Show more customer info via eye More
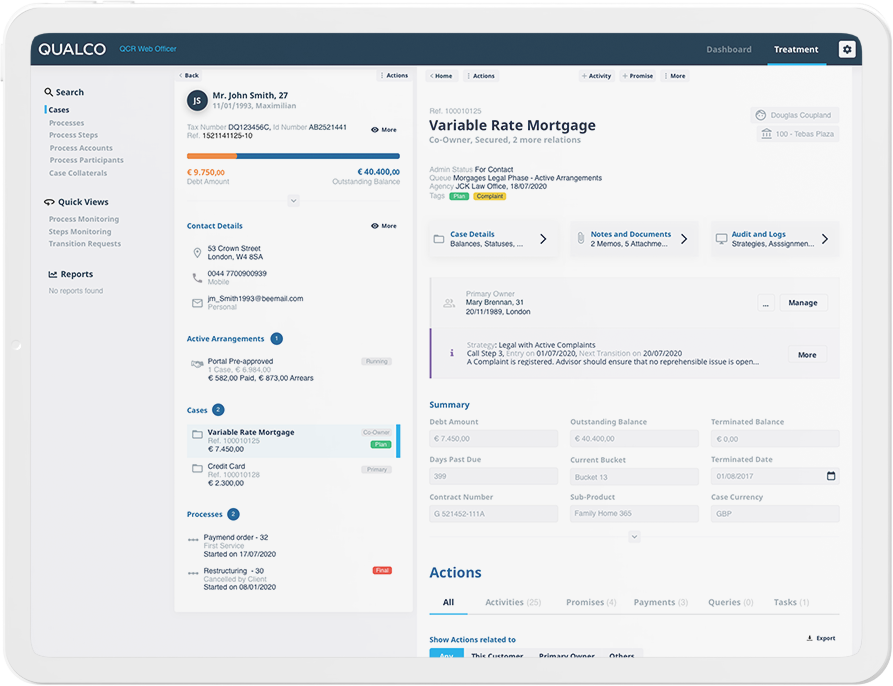 coord(384,130)
